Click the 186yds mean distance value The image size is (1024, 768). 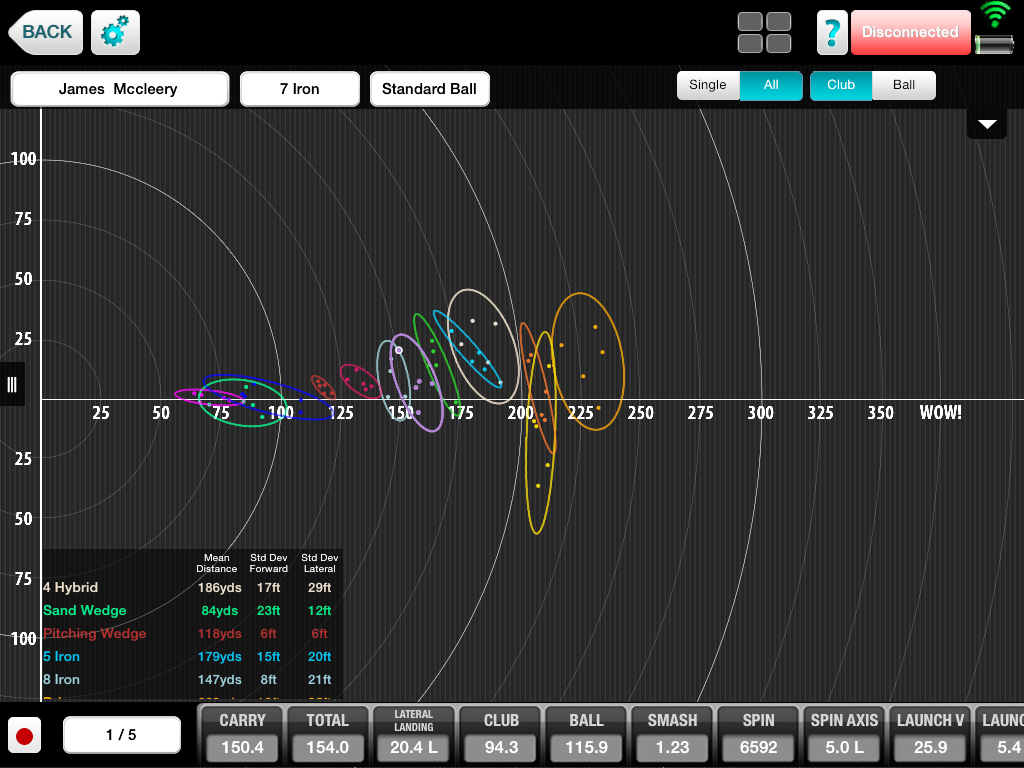tap(219, 588)
